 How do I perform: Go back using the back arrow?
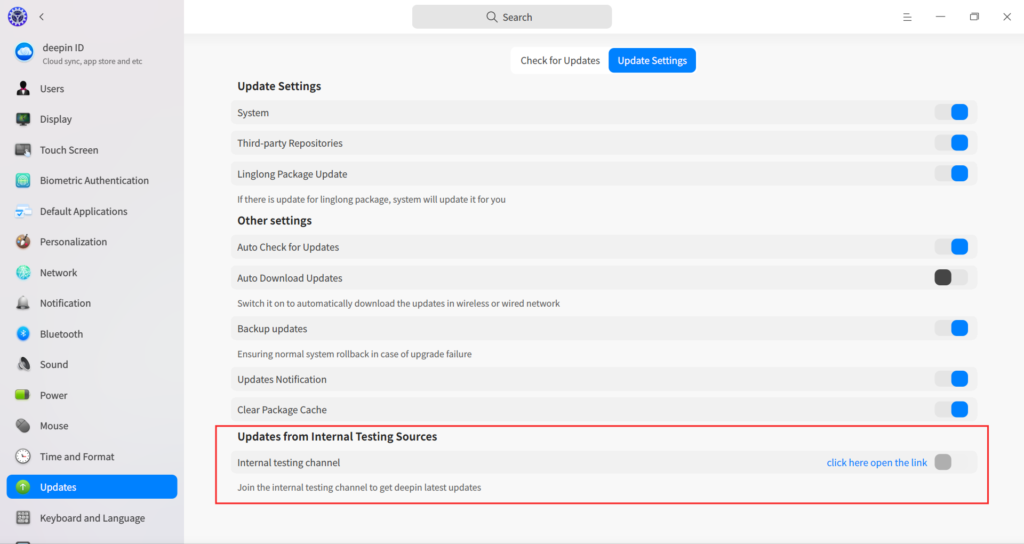point(42,17)
